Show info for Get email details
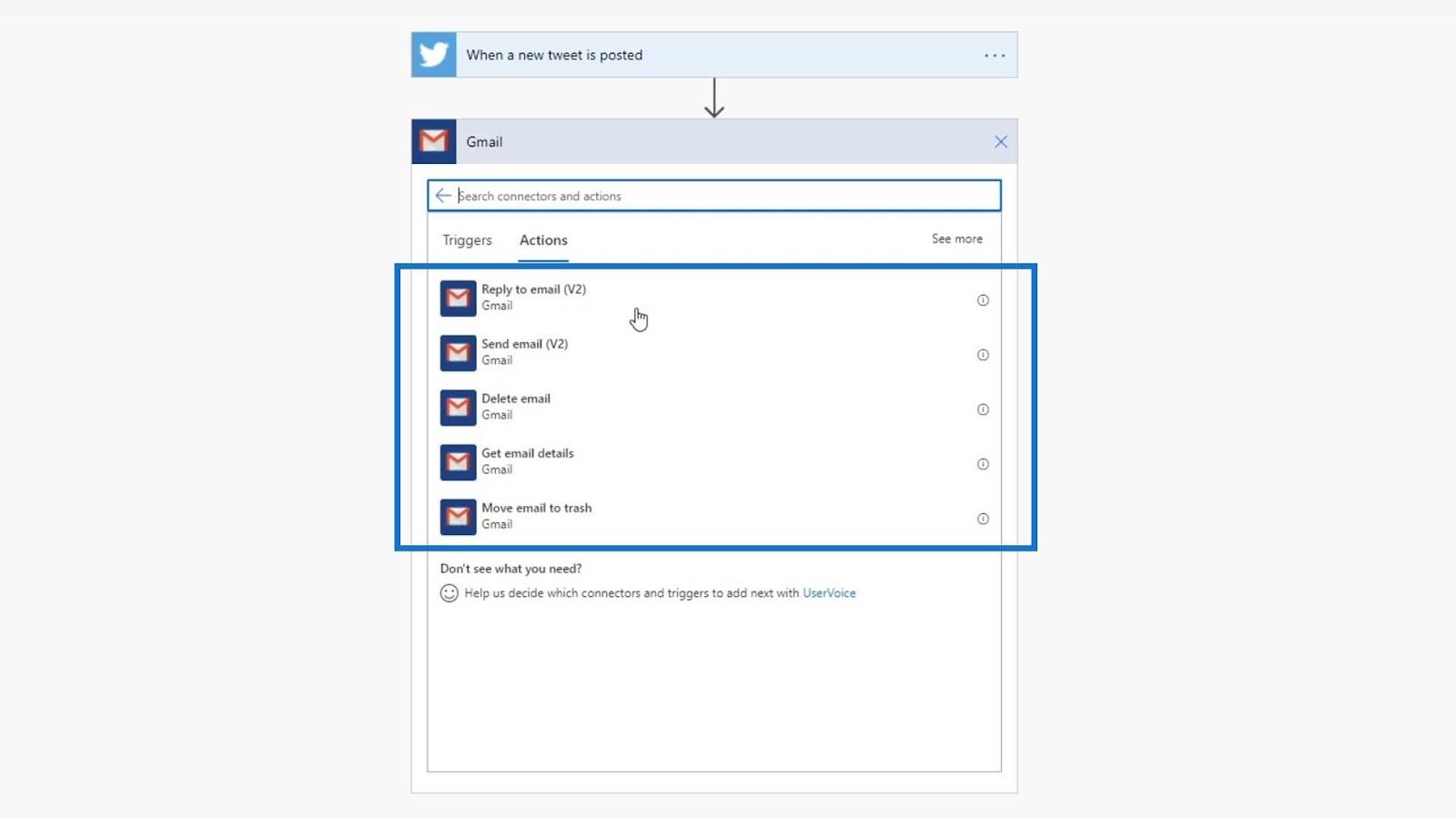Viewport: 1456px width, 819px height. pyautogui.click(x=983, y=464)
